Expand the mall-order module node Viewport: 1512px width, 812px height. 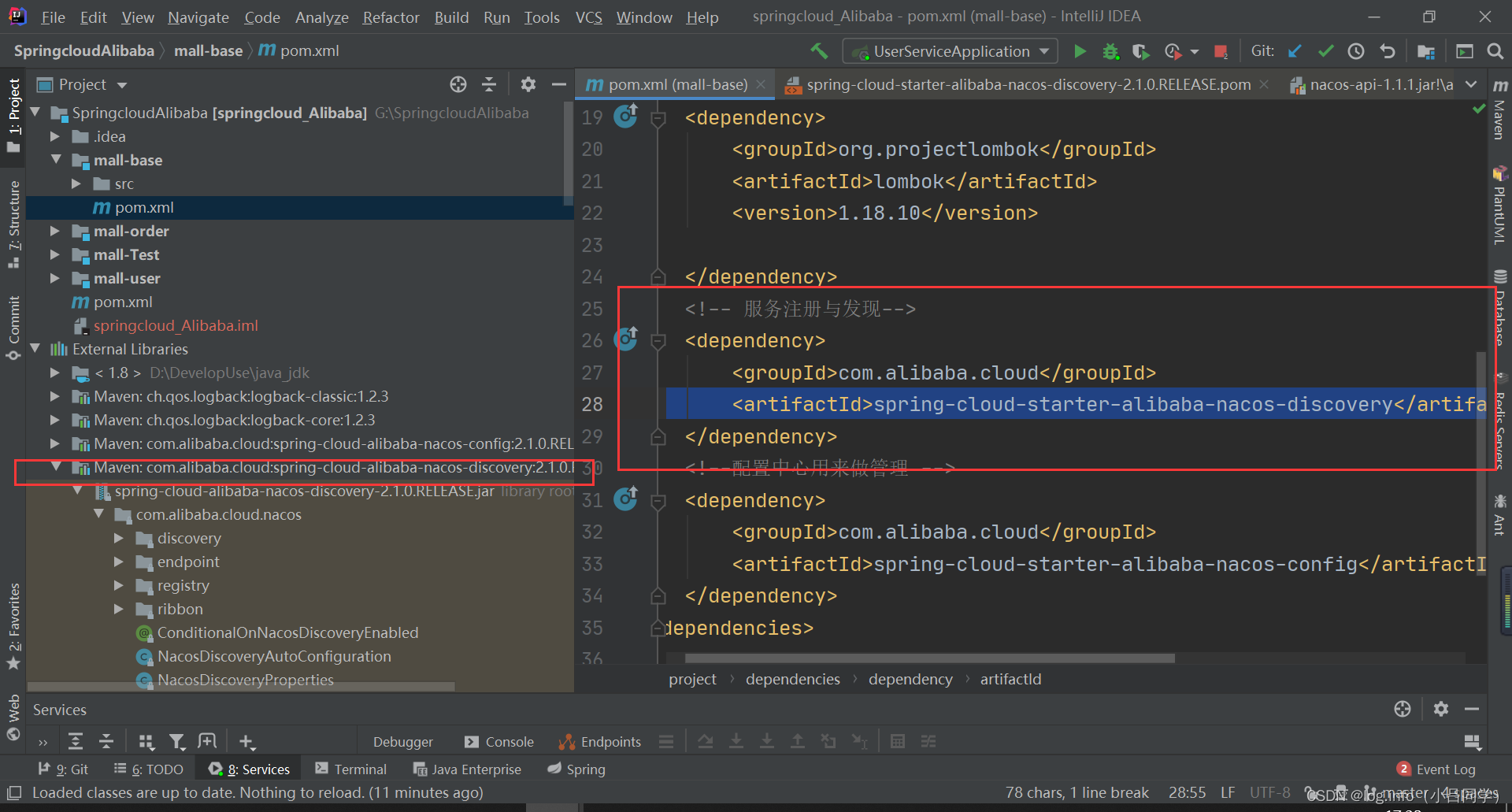coord(55,231)
